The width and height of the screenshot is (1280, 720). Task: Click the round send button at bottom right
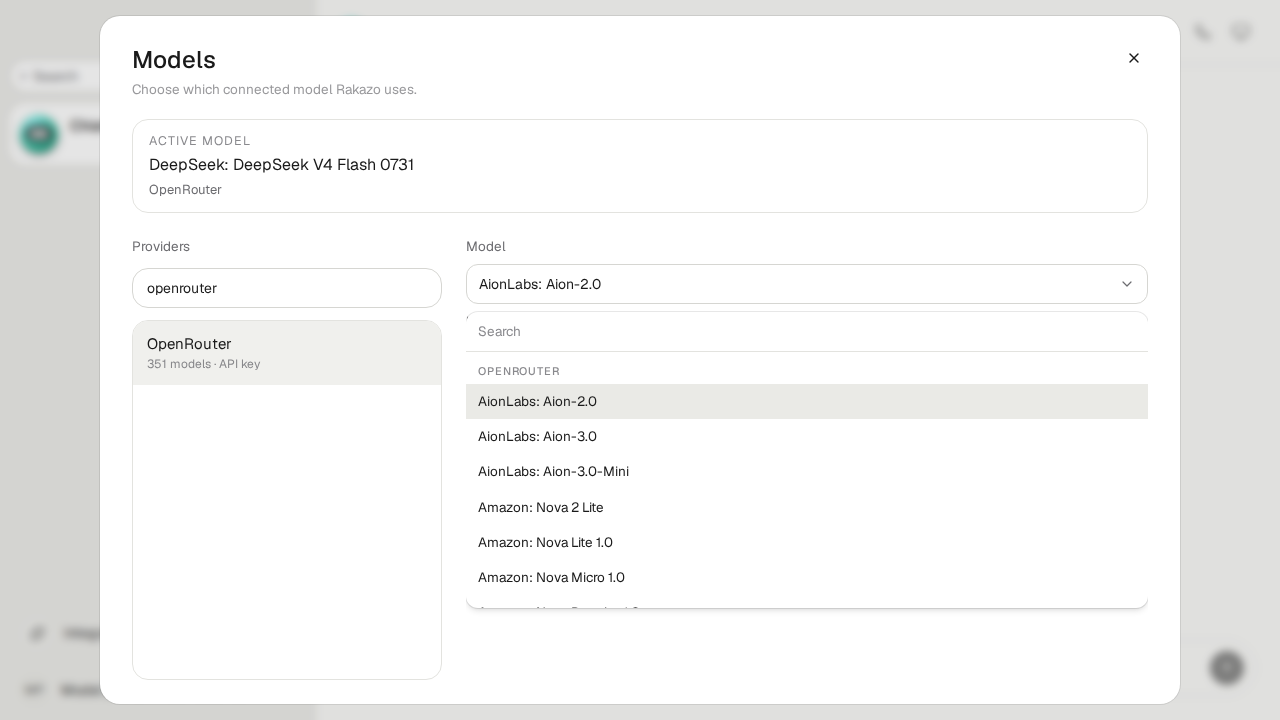pyautogui.click(x=1226, y=667)
